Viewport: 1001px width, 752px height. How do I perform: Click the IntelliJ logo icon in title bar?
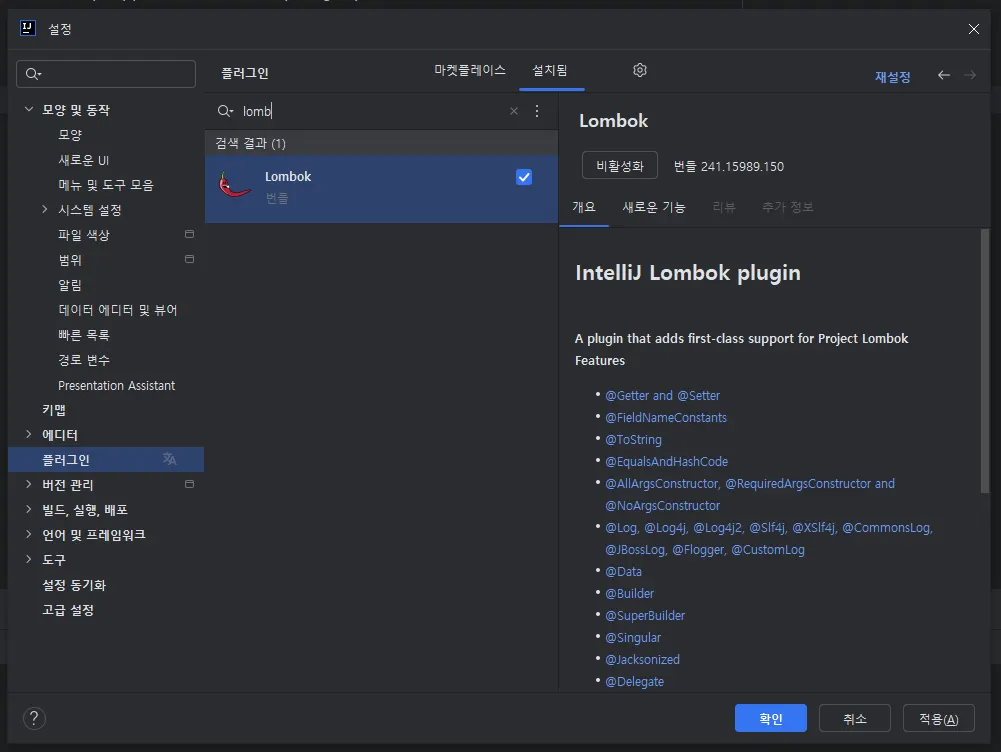(27, 28)
